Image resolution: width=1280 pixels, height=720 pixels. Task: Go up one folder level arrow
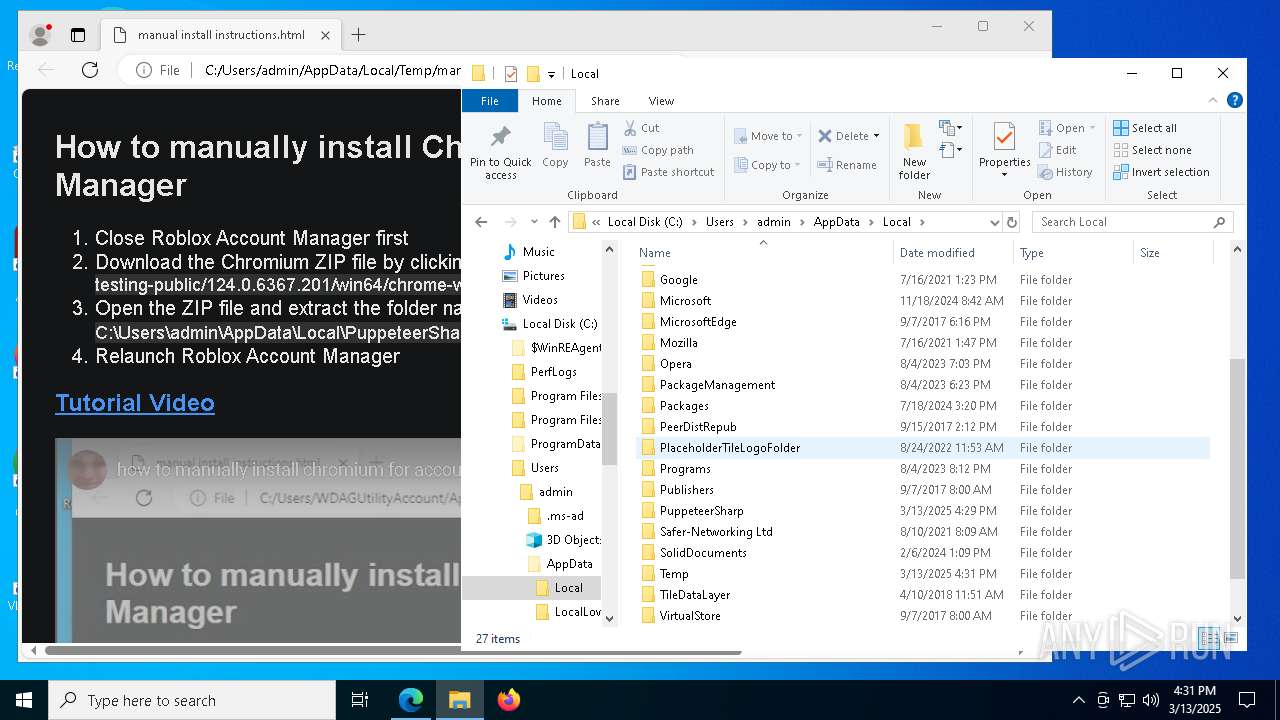click(555, 222)
